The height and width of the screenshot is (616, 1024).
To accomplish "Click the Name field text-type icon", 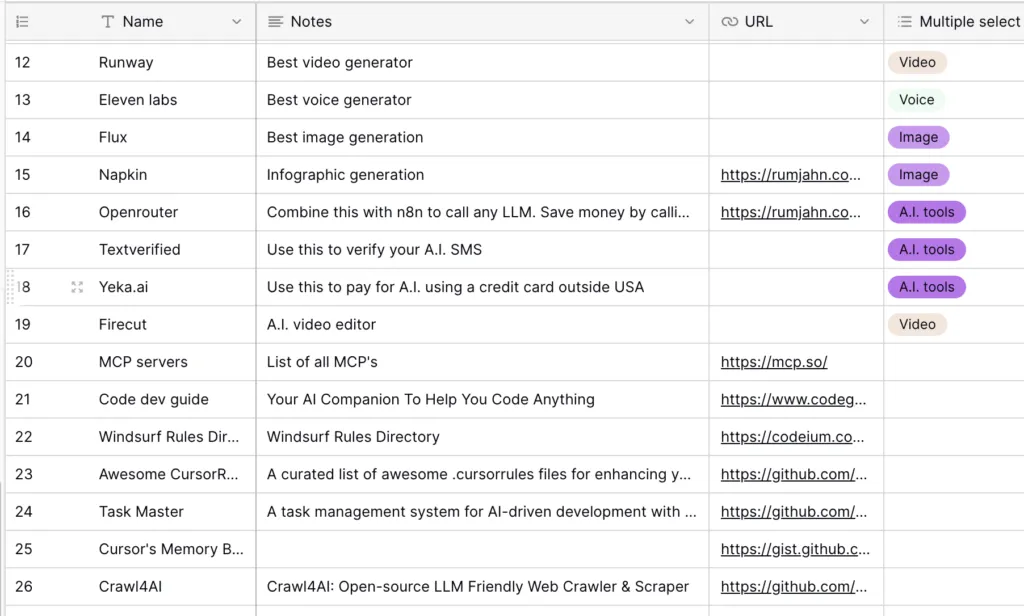I will coord(108,21).
